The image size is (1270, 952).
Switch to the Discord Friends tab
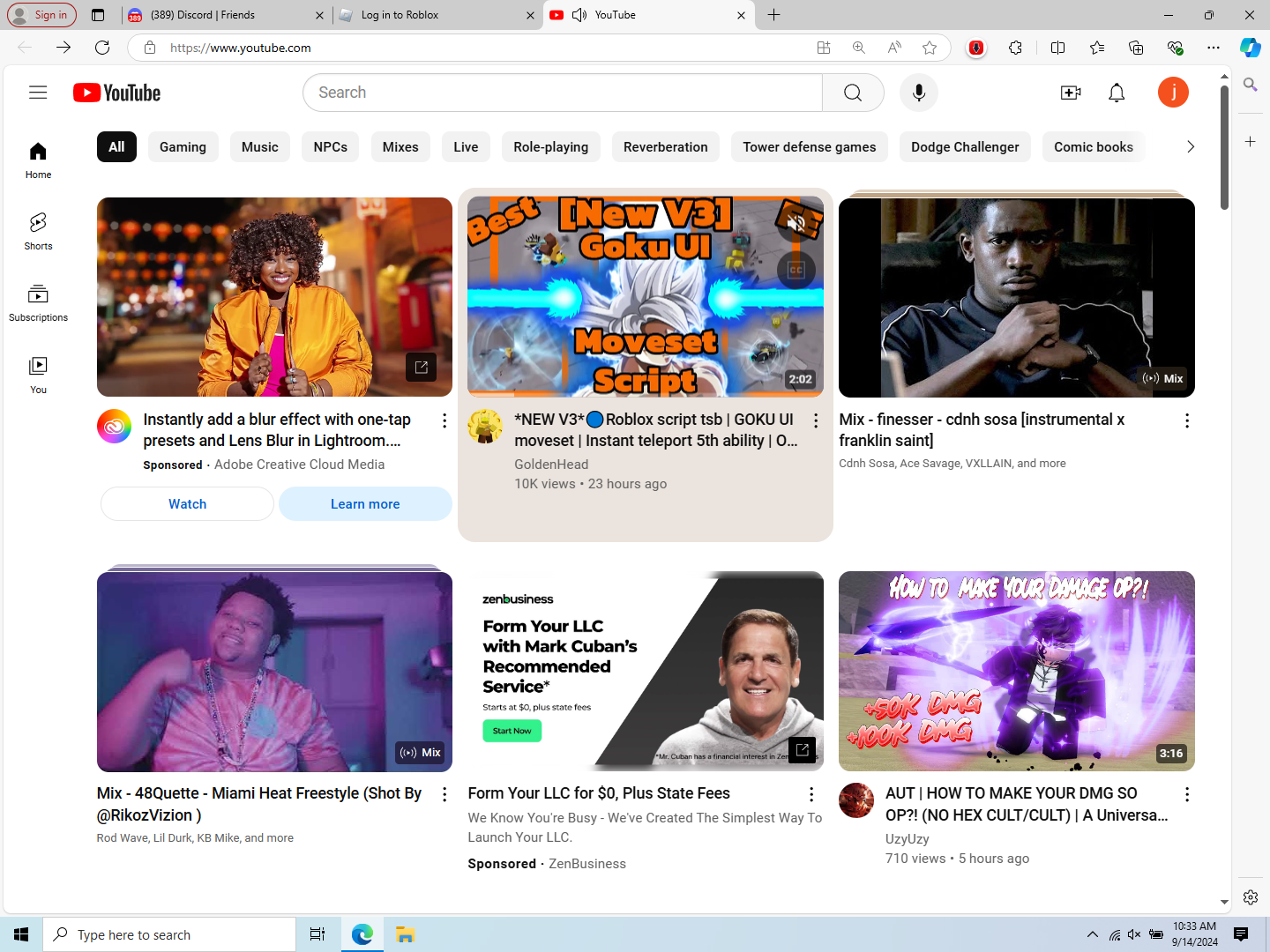click(225, 15)
